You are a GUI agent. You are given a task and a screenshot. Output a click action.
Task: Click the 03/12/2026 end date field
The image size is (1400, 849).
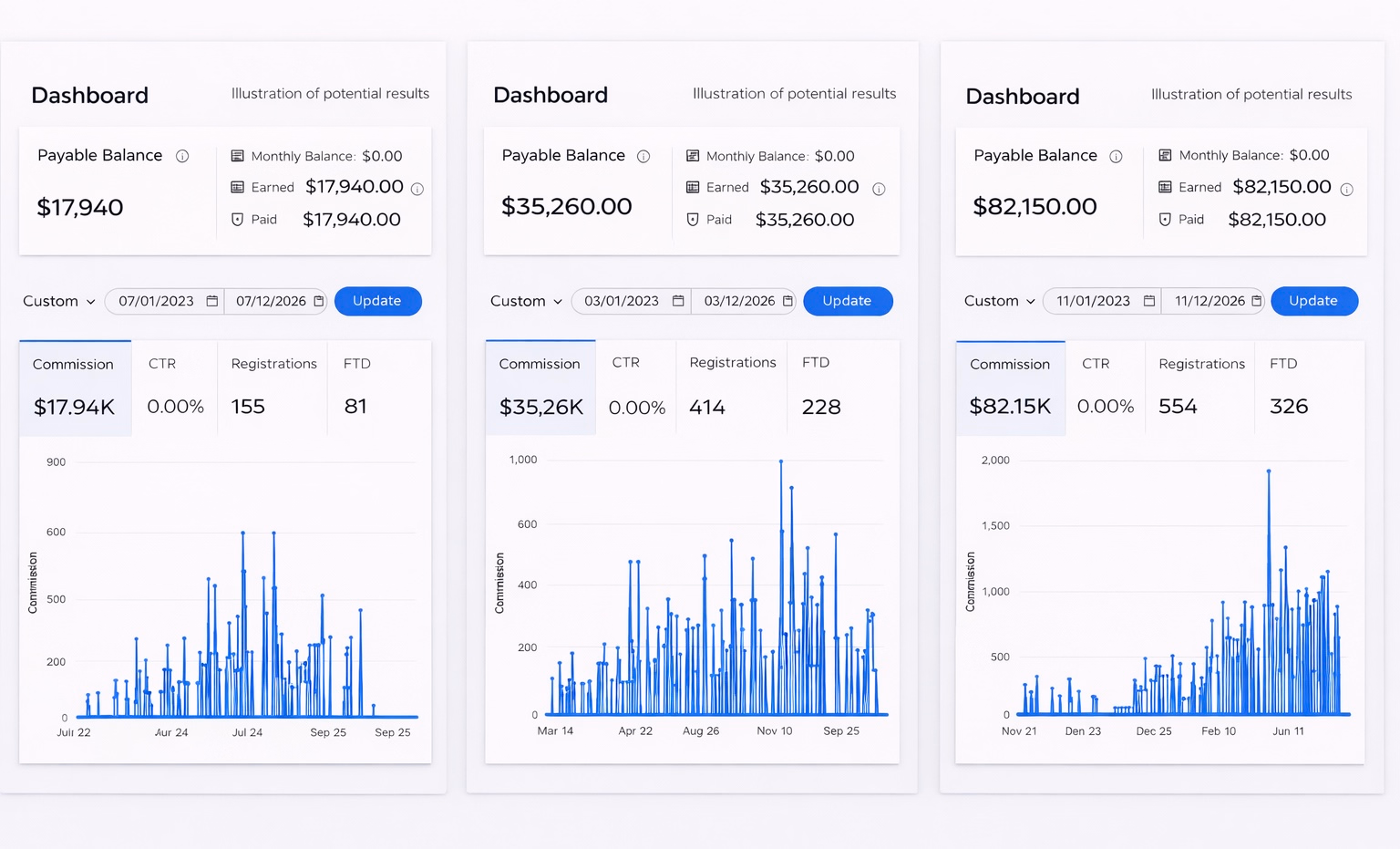(744, 301)
